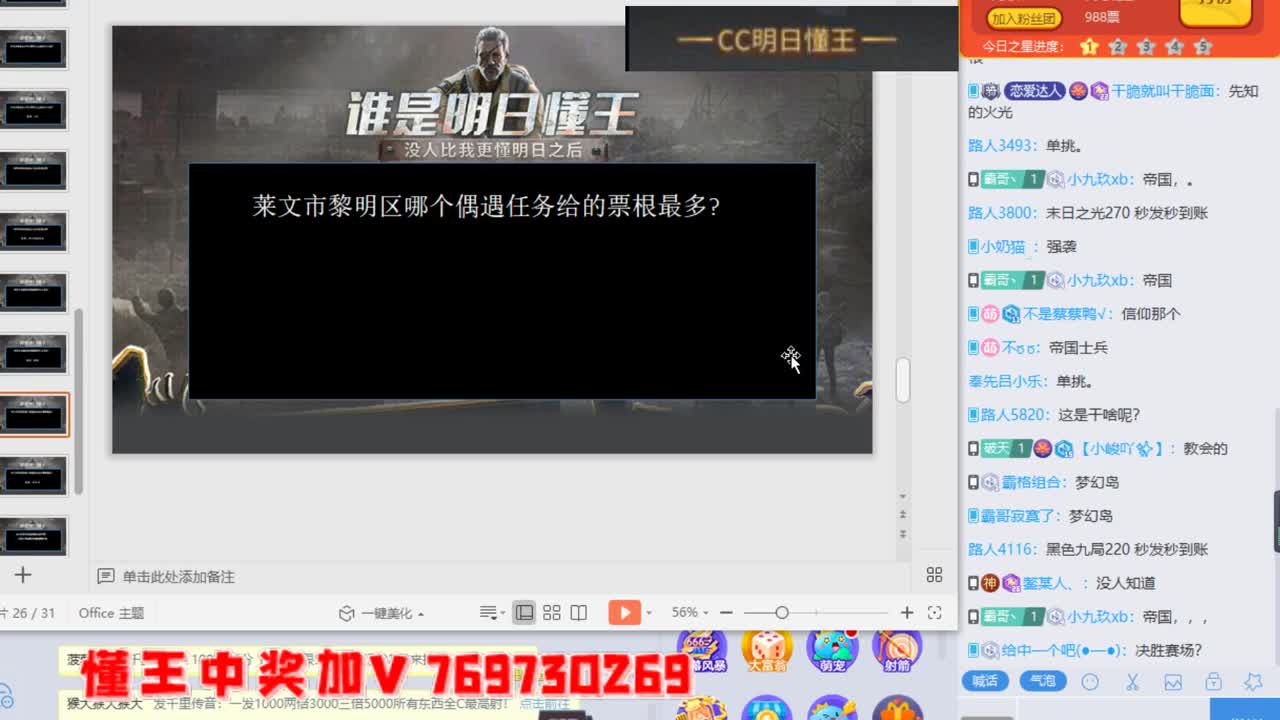Click the slide title 谁是明日懂王

pyautogui.click(x=491, y=113)
